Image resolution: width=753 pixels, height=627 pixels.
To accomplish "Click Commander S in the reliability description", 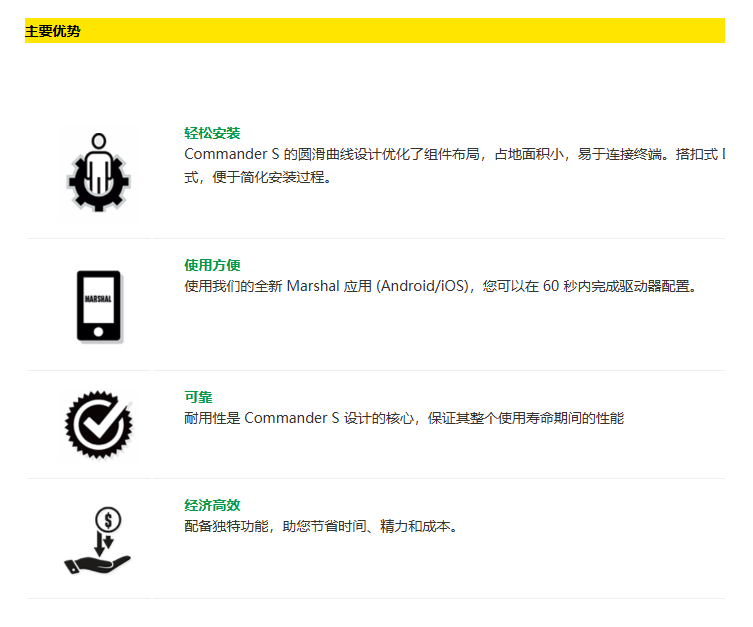I will [x=292, y=418].
